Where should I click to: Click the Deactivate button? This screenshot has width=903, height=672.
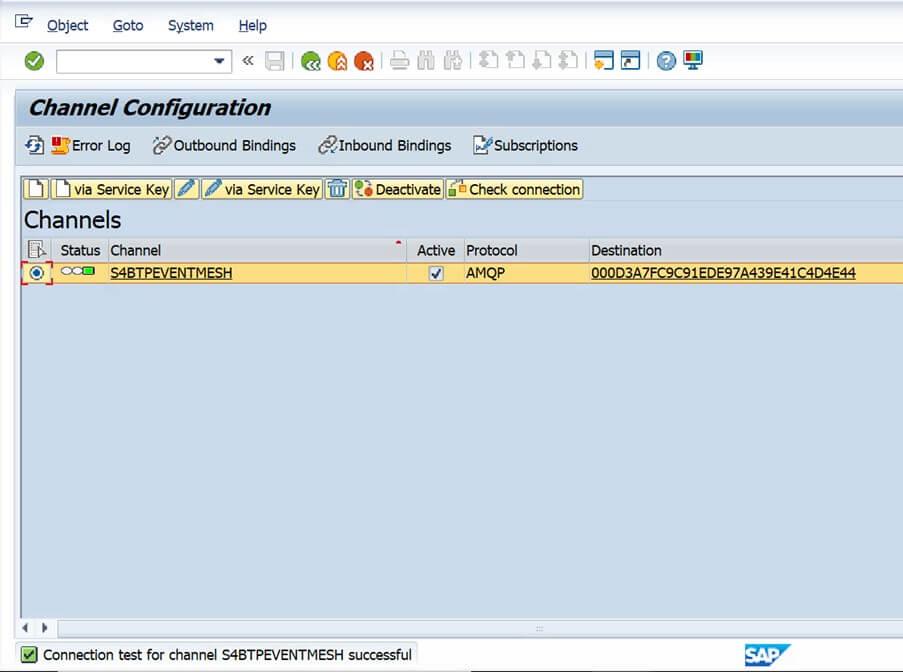point(398,189)
